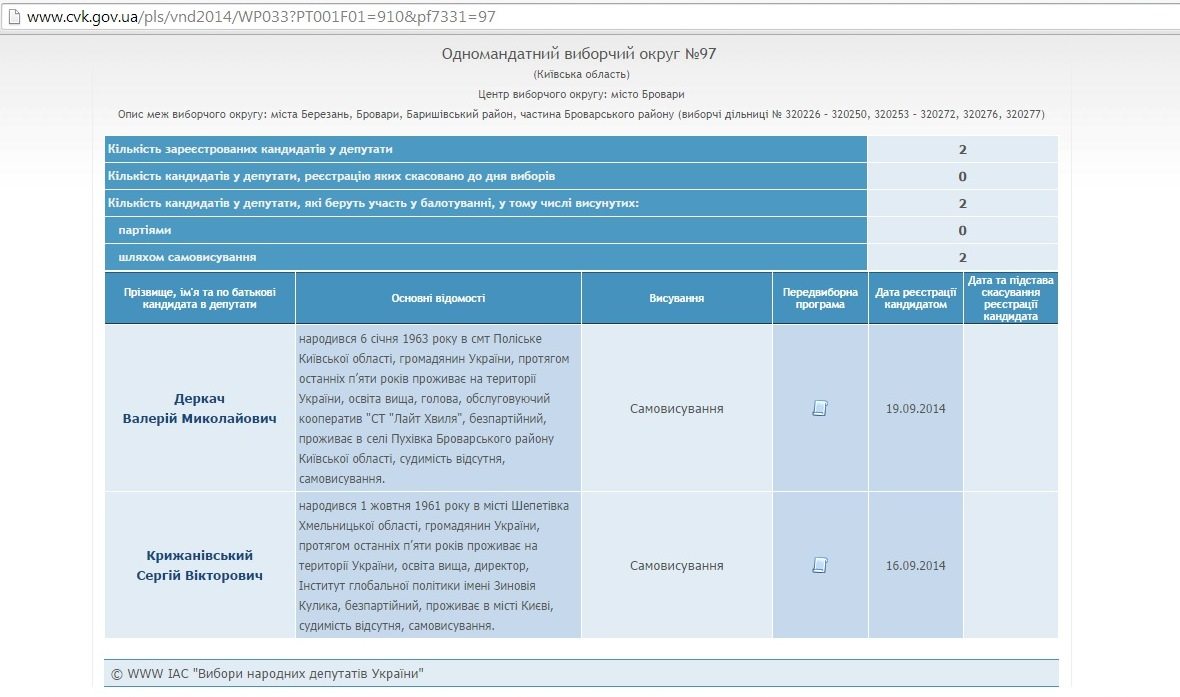Select the шляхом самовисування summary row
Image resolution: width=1180 pixels, height=697 pixels.
point(581,257)
